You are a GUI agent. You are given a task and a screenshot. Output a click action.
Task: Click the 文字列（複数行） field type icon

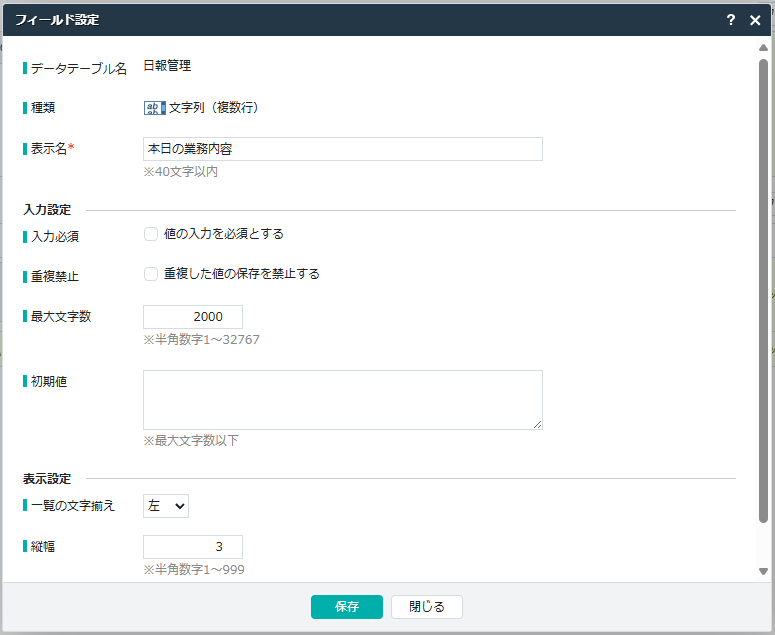(x=154, y=107)
